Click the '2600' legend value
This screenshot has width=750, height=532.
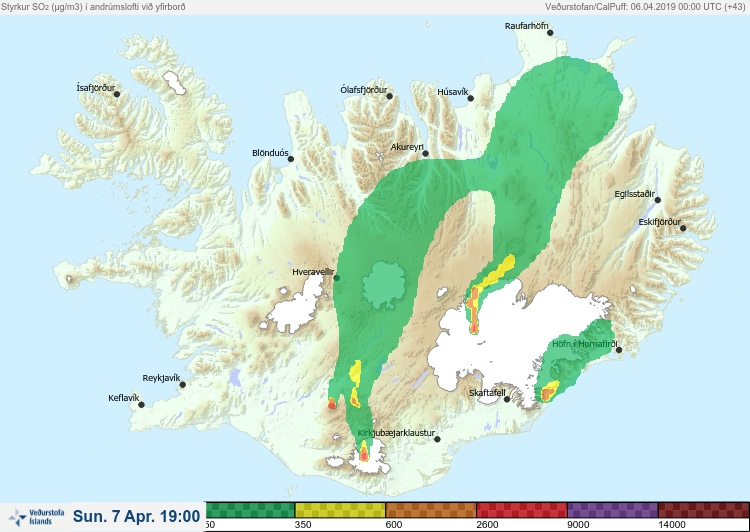click(x=487, y=525)
